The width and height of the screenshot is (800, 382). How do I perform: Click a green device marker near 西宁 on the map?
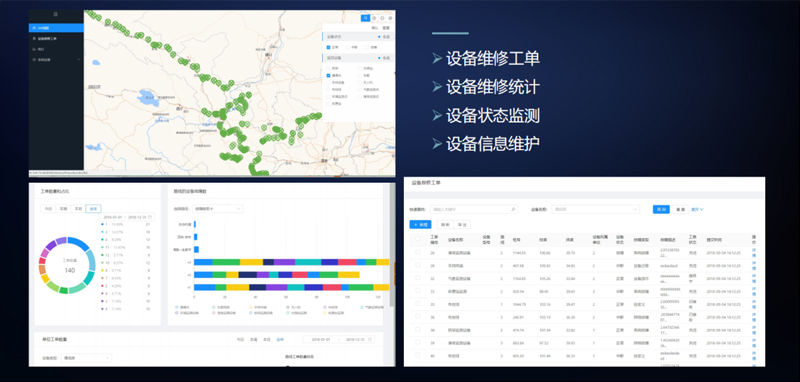pos(205,111)
